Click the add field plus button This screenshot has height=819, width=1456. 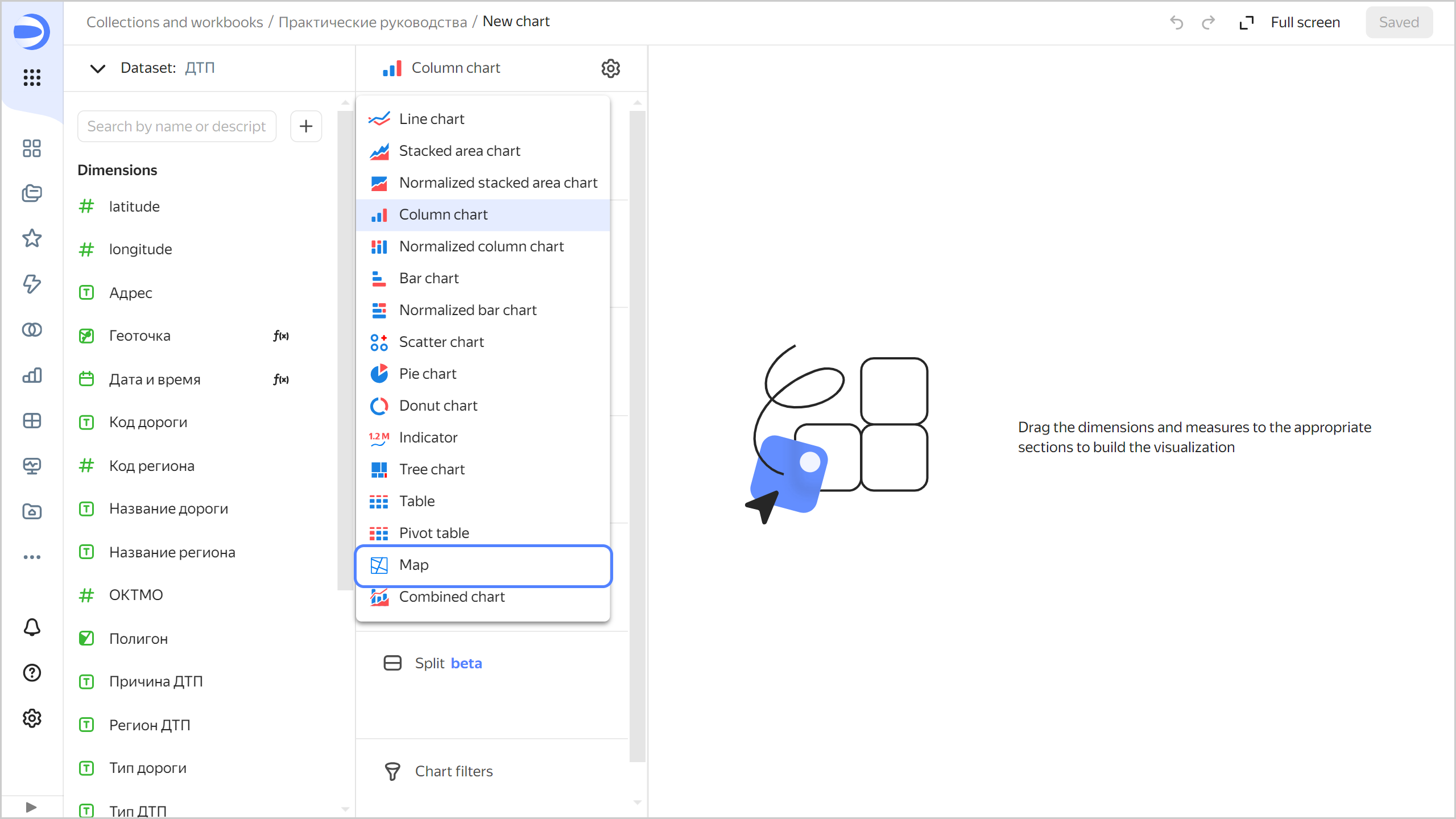[306, 126]
